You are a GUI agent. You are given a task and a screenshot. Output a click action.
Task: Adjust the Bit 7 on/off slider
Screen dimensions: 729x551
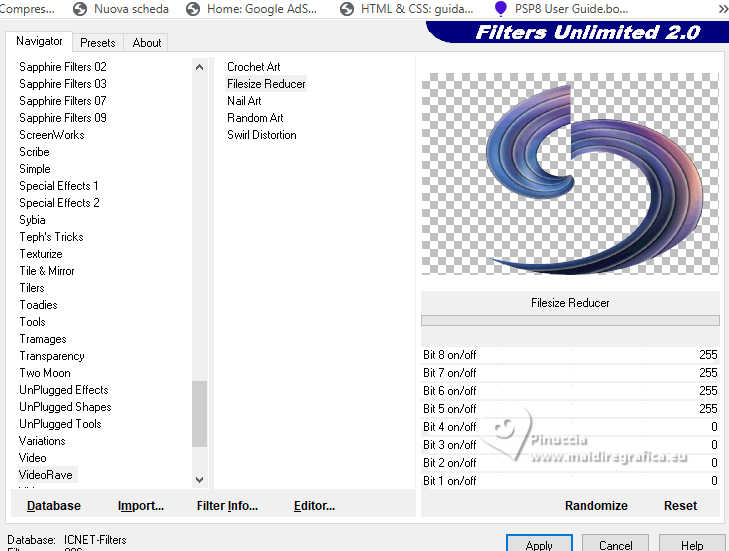(x=570, y=373)
